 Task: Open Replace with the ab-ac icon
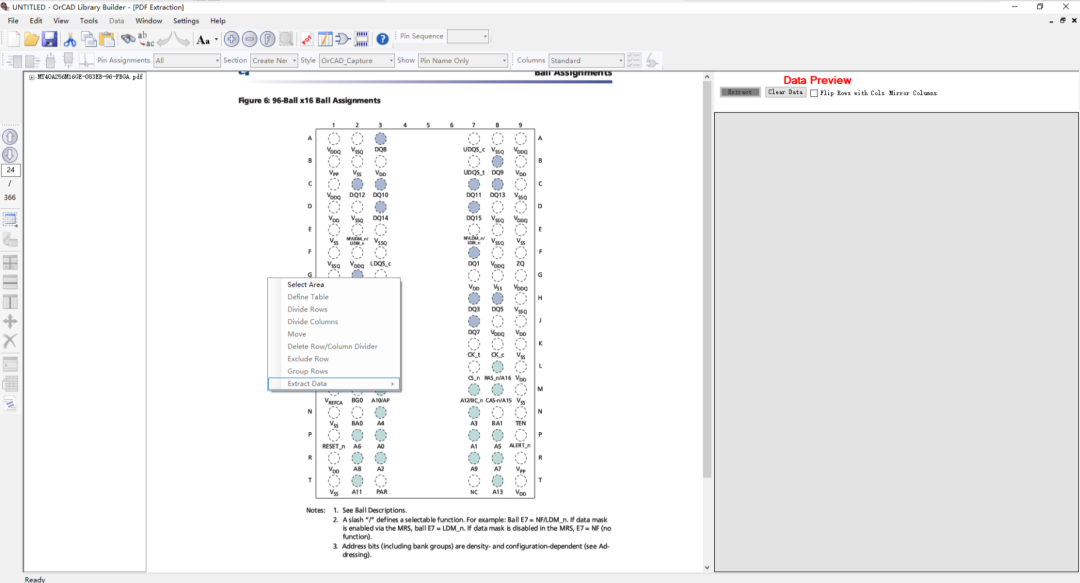click(146, 39)
